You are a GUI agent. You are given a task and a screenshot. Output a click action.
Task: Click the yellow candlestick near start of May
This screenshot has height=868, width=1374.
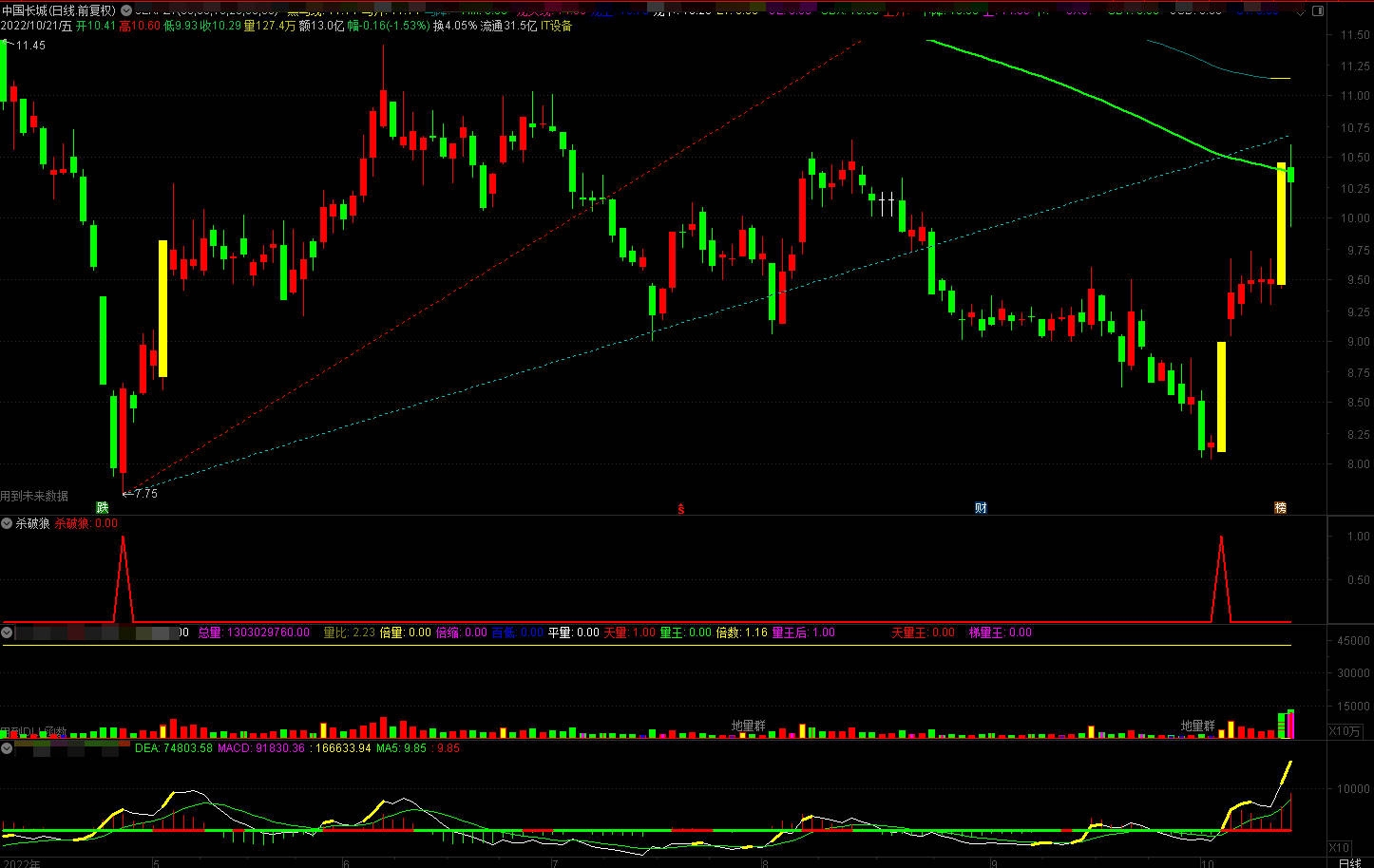pos(162,309)
